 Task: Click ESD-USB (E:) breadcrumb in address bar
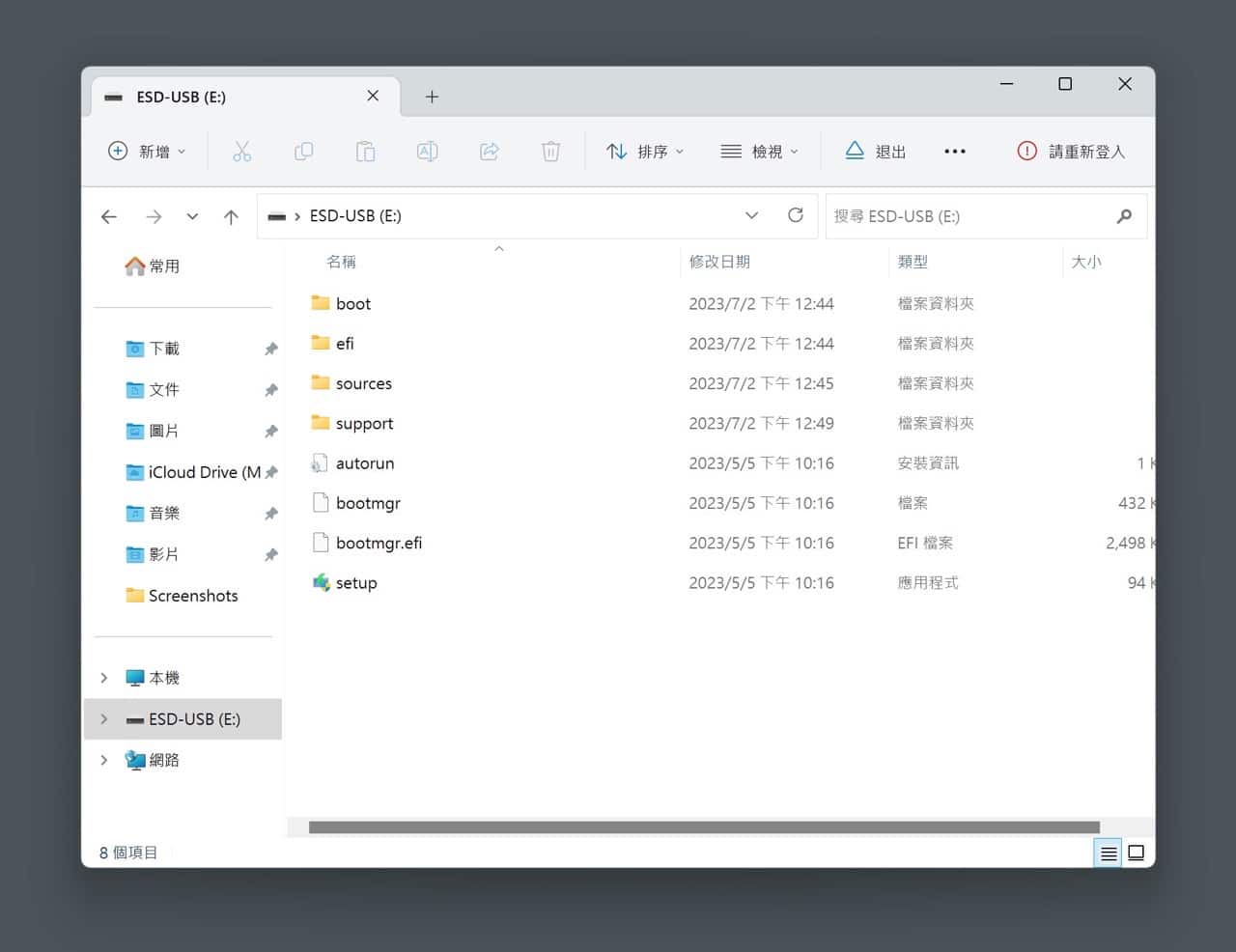[355, 216]
